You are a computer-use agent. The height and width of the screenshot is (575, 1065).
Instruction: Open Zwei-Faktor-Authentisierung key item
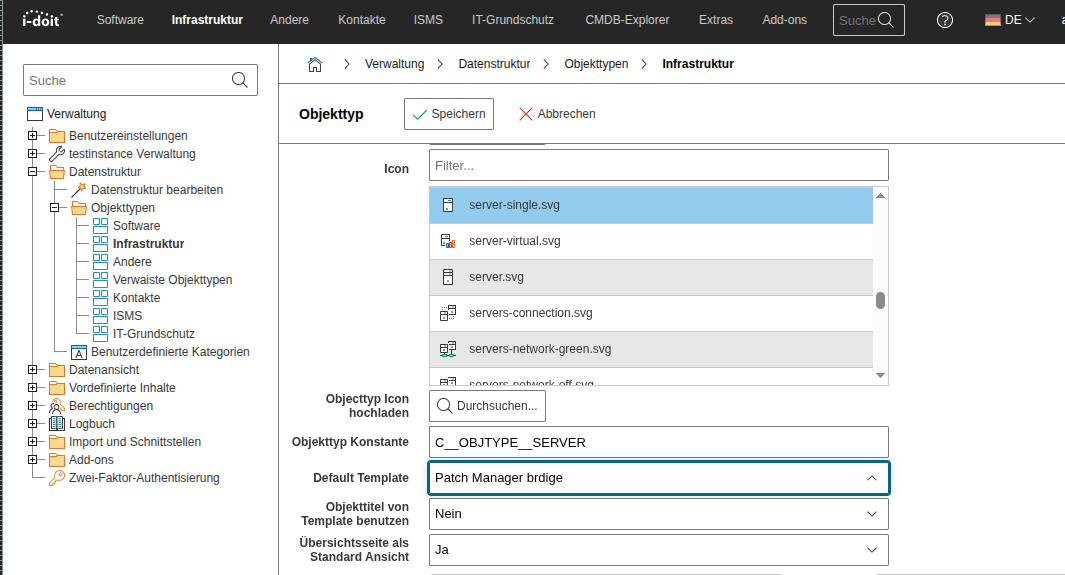(143, 478)
